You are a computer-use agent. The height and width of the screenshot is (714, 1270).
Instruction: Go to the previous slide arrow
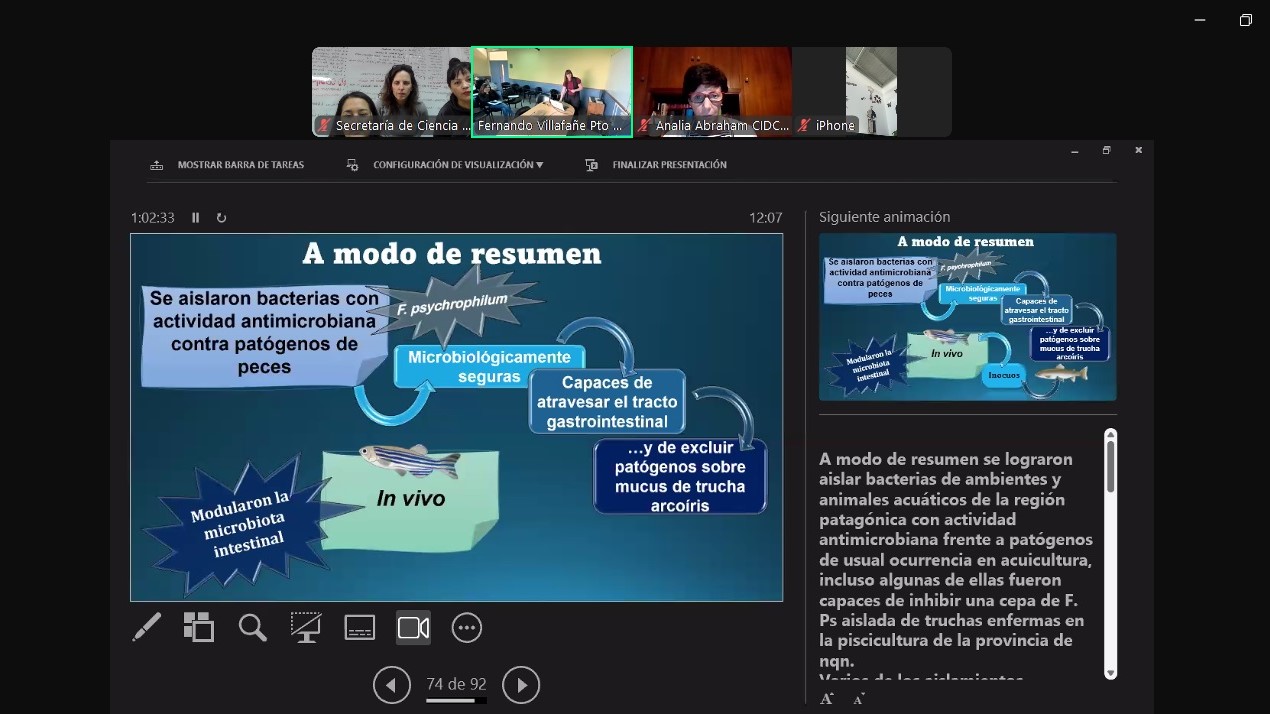click(391, 685)
